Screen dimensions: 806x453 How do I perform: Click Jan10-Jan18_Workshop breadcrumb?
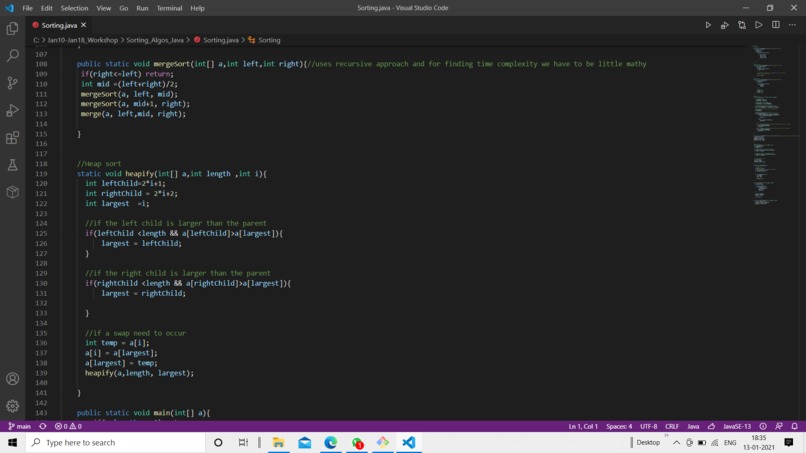pyautogui.click(x=82, y=40)
